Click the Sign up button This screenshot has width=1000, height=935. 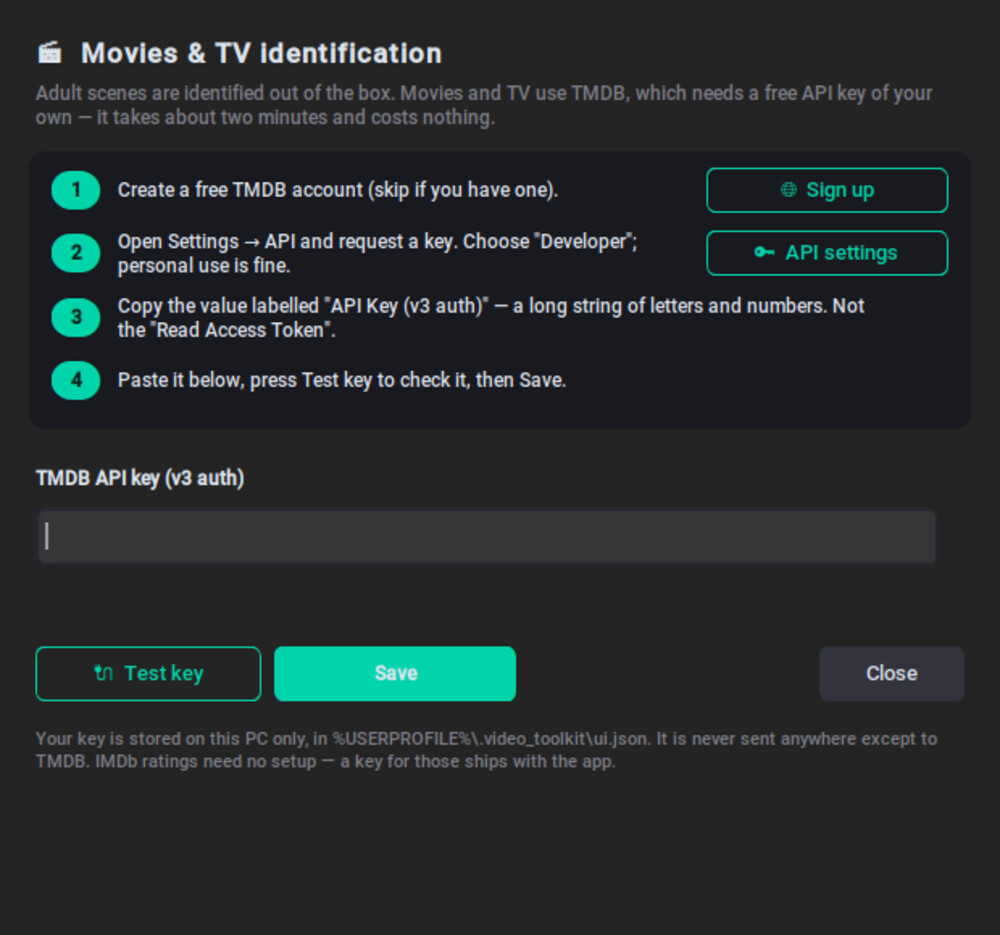827,190
